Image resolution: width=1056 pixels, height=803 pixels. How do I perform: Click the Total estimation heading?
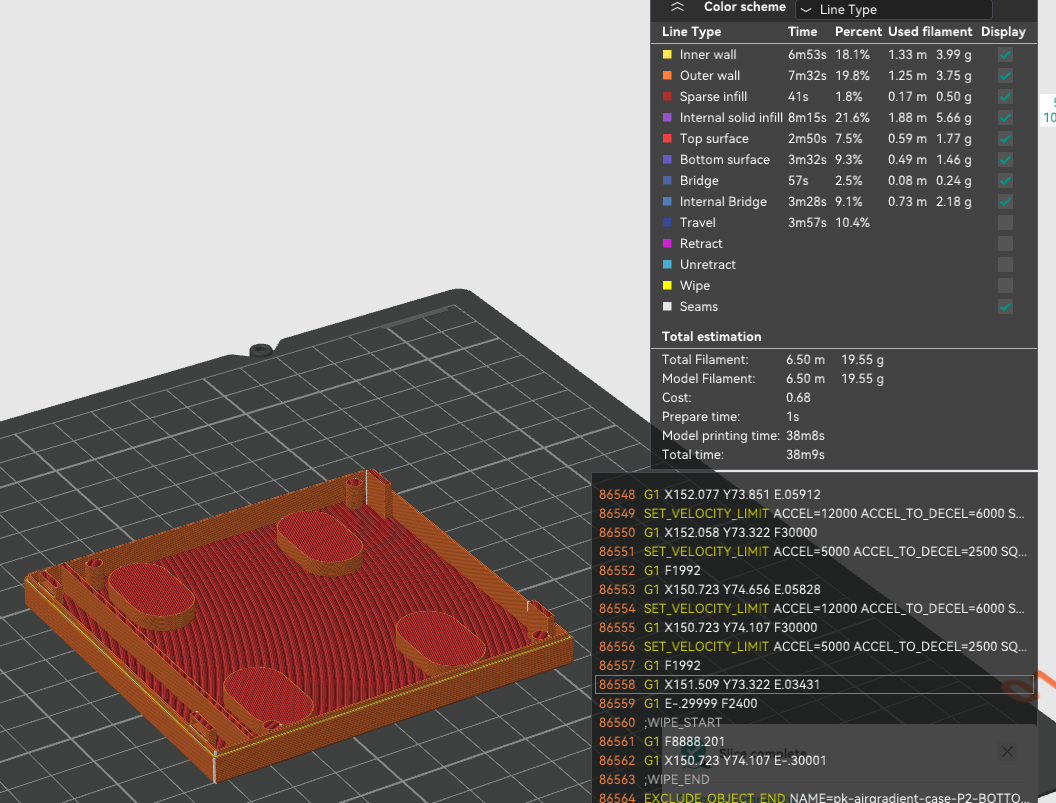[x=711, y=337]
